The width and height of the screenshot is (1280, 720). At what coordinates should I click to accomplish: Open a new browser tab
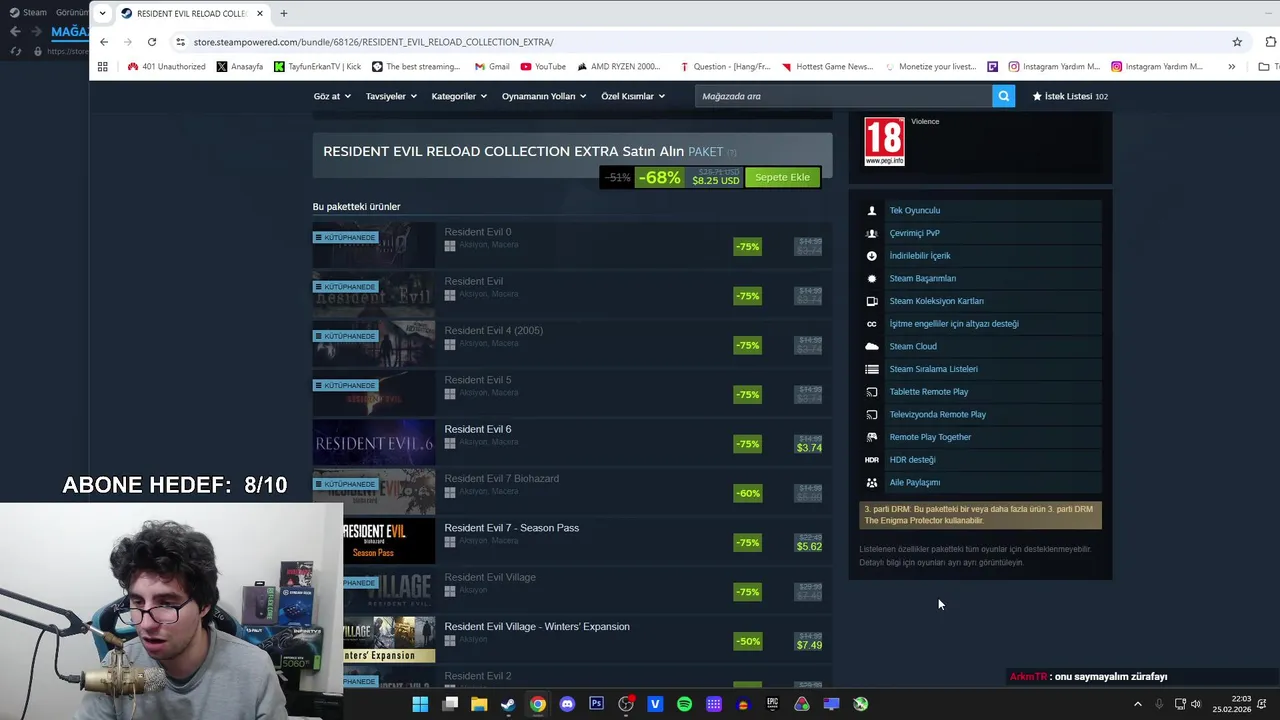tap(284, 13)
